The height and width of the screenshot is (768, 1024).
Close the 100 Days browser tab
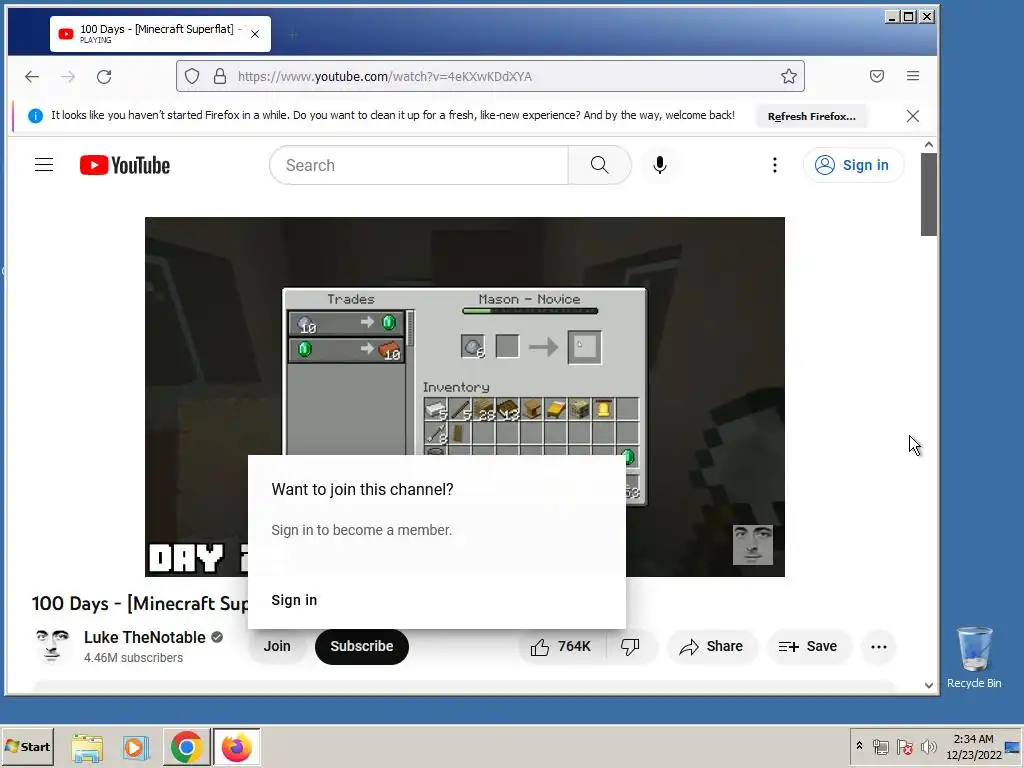[255, 34]
